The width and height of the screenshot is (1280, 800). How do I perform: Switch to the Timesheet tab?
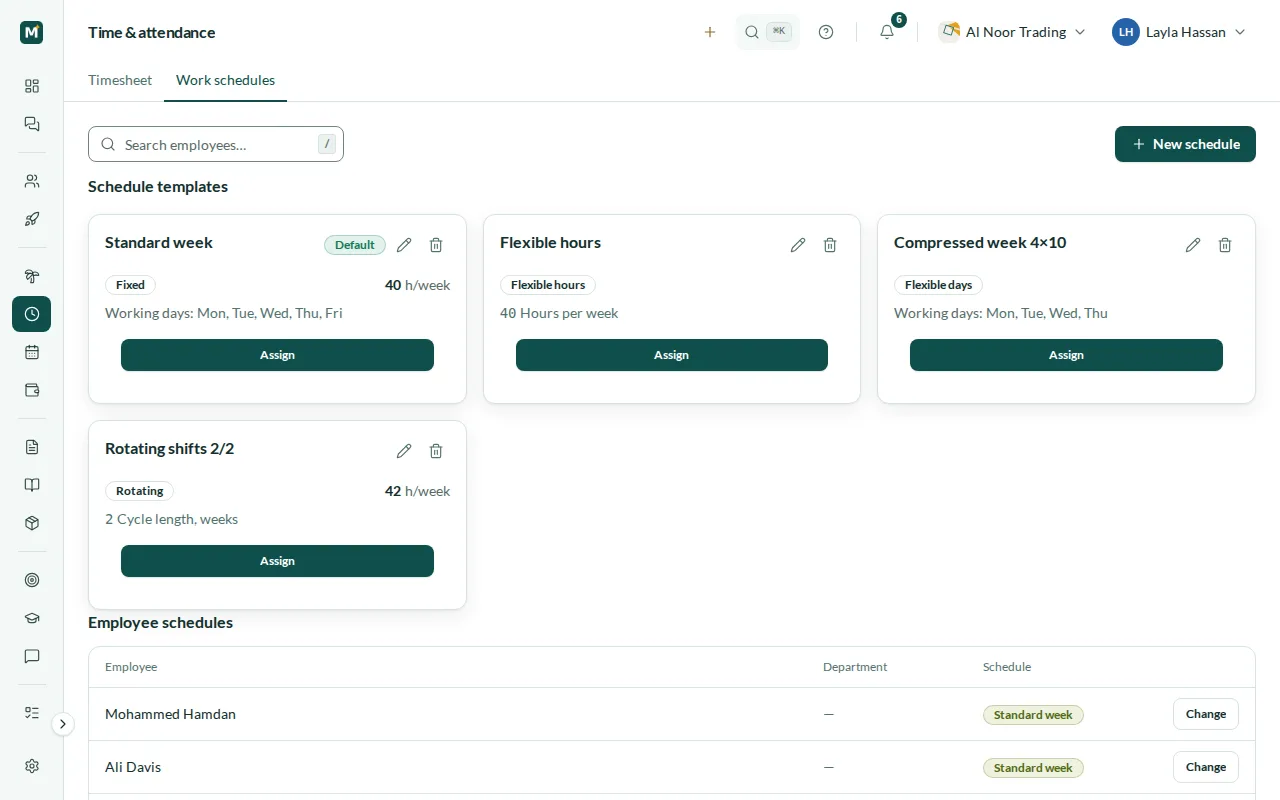click(120, 80)
